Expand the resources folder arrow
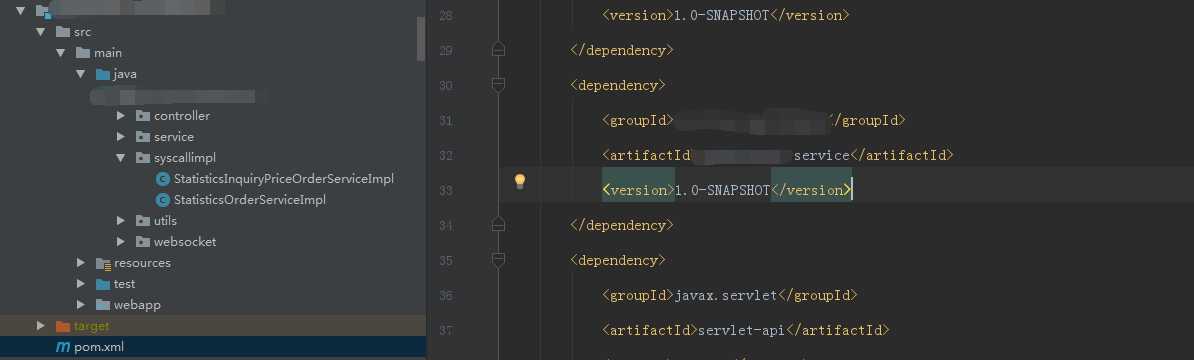This screenshot has width=1194, height=360. click(81, 263)
